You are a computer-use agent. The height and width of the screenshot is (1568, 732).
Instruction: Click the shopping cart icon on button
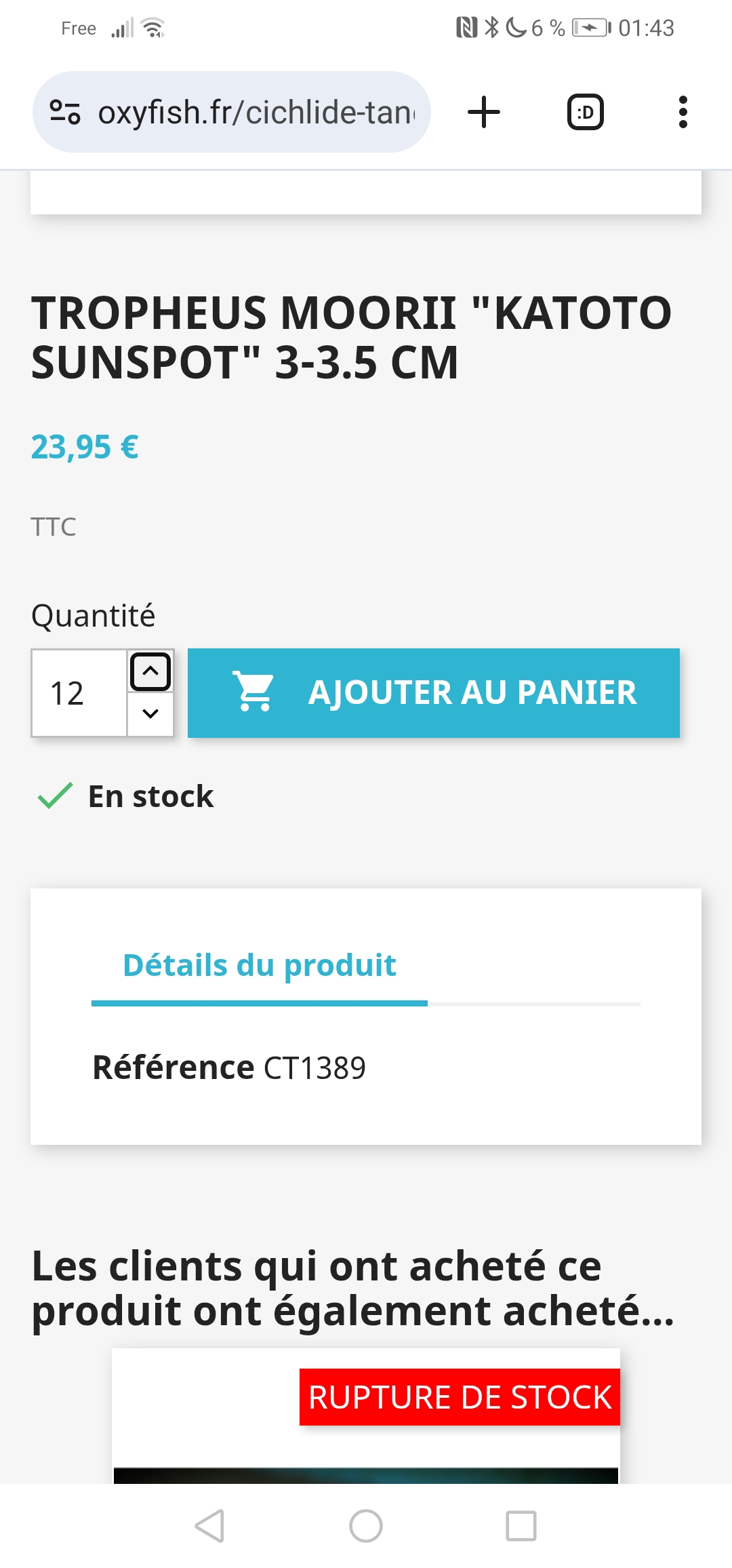click(x=253, y=692)
